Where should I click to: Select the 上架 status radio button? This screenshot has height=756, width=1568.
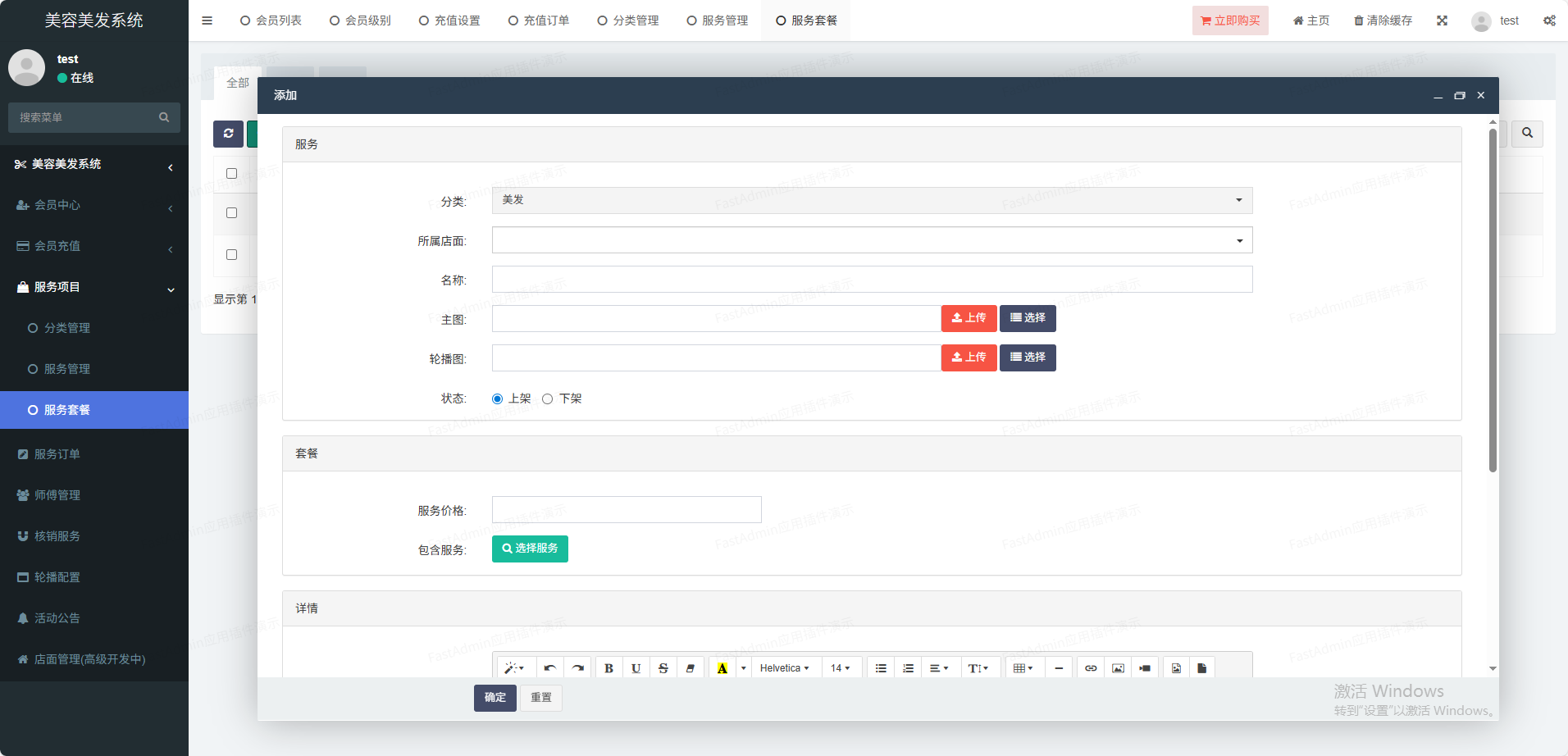pos(497,399)
